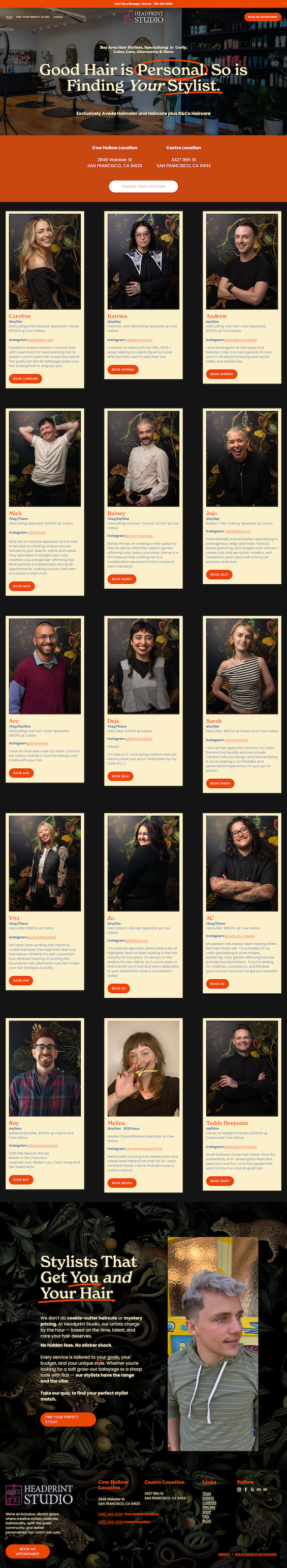This screenshot has width=287, height=1568.
Task: Open the Choose Your Location button
Action: pos(143,186)
